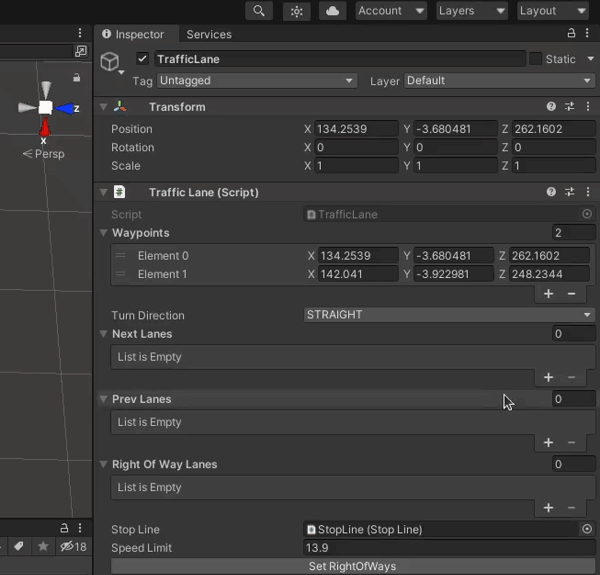This screenshot has width=600, height=575.
Task: Click the favorites star icon in project panel
Action: tap(43, 546)
